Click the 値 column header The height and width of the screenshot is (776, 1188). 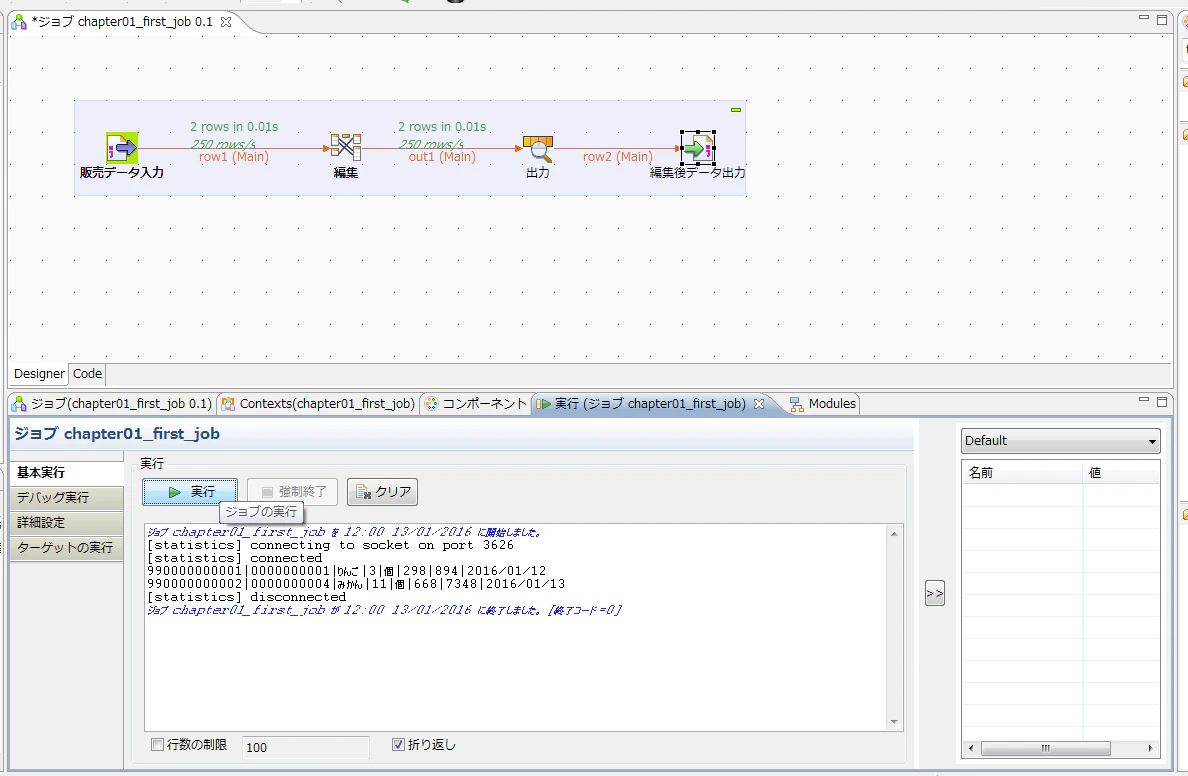[x=1121, y=473]
